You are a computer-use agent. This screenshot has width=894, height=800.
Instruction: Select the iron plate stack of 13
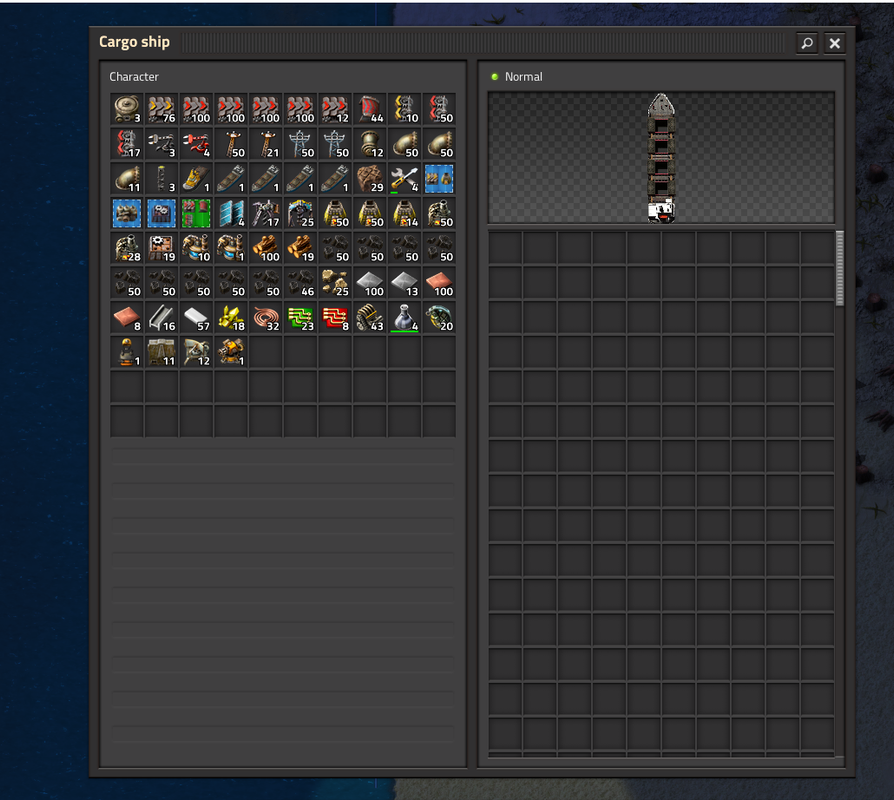click(404, 283)
